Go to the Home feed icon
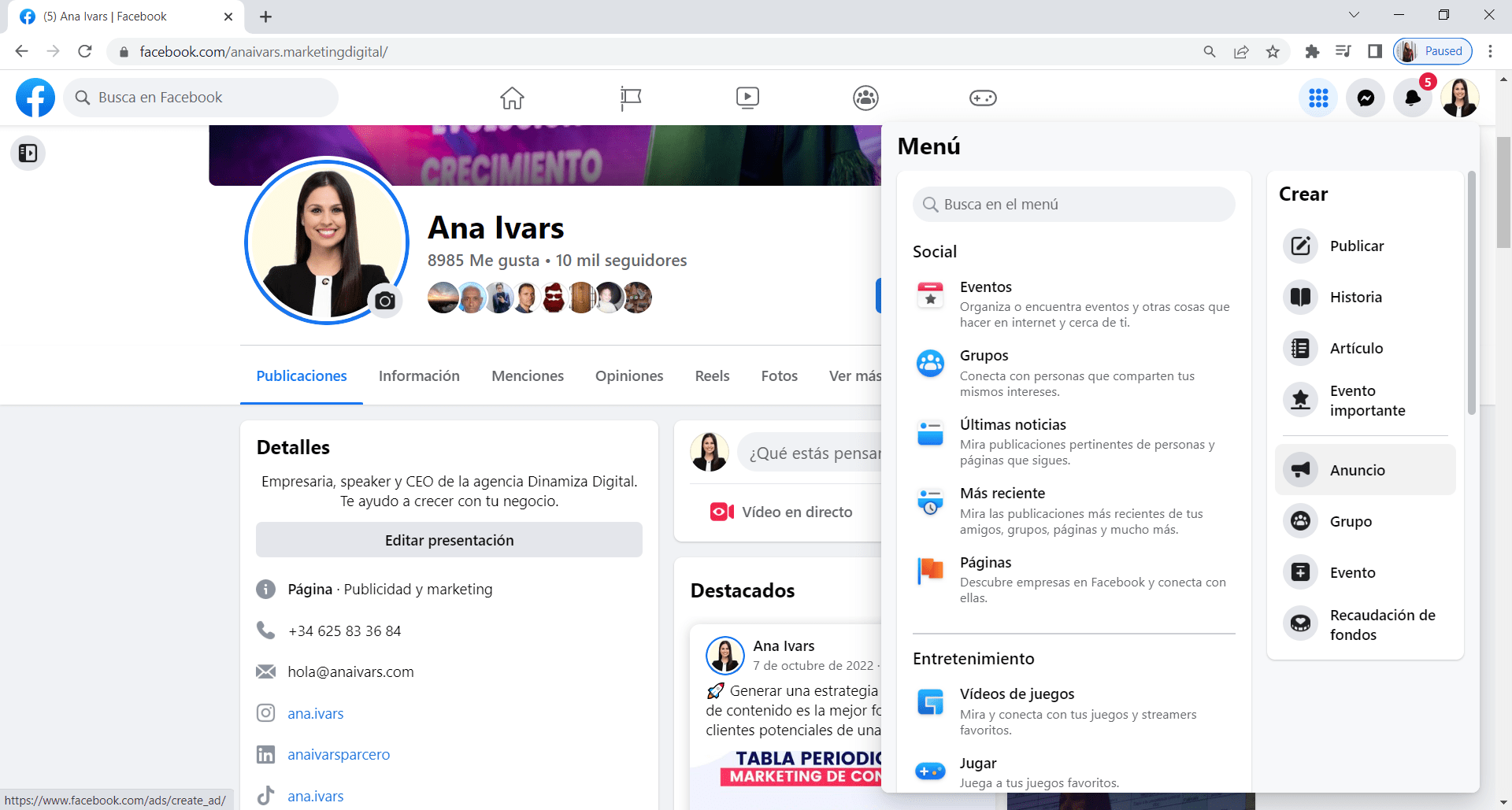The height and width of the screenshot is (810, 1512). [512, 98]
